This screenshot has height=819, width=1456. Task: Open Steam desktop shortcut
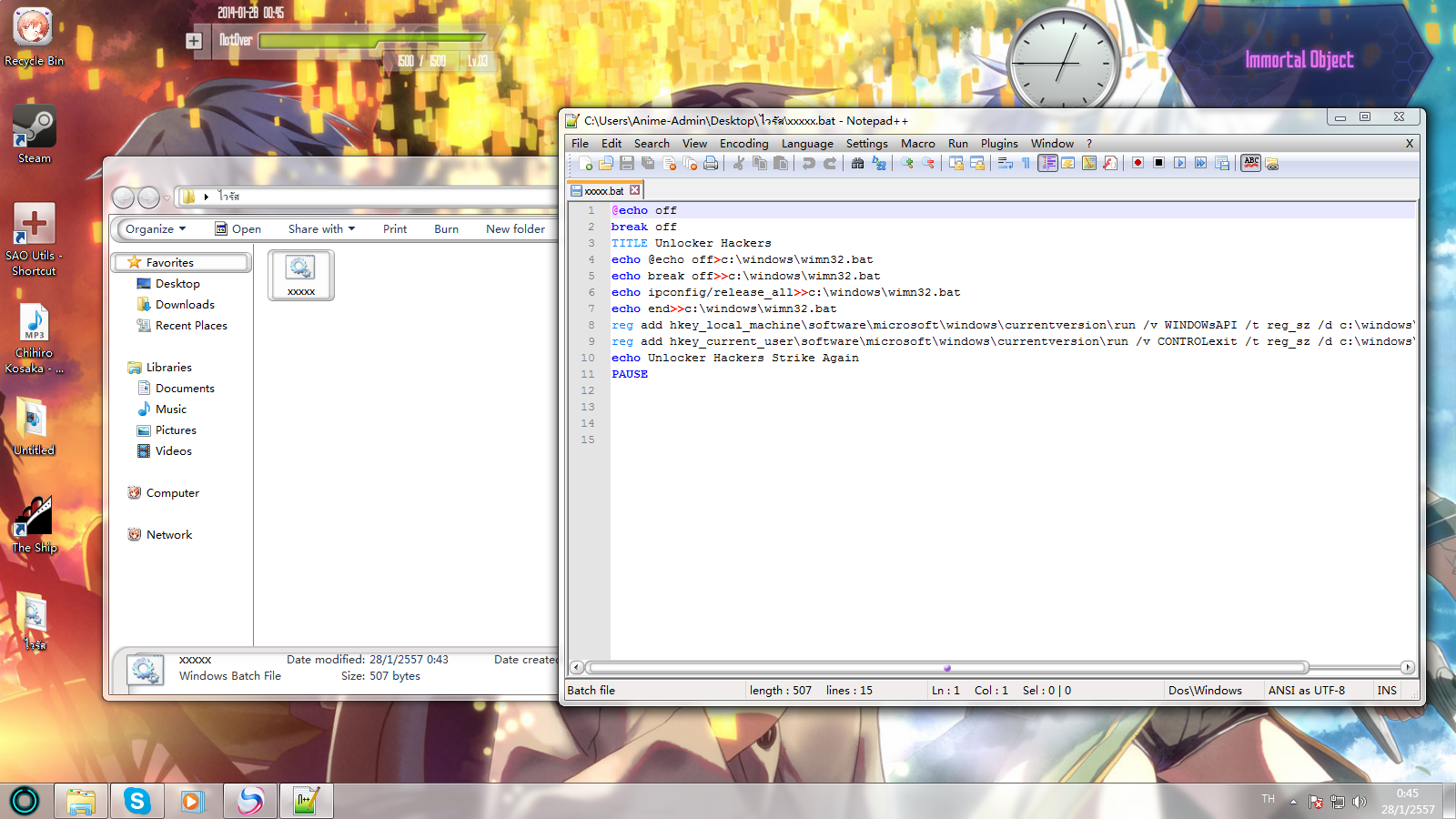35,135
